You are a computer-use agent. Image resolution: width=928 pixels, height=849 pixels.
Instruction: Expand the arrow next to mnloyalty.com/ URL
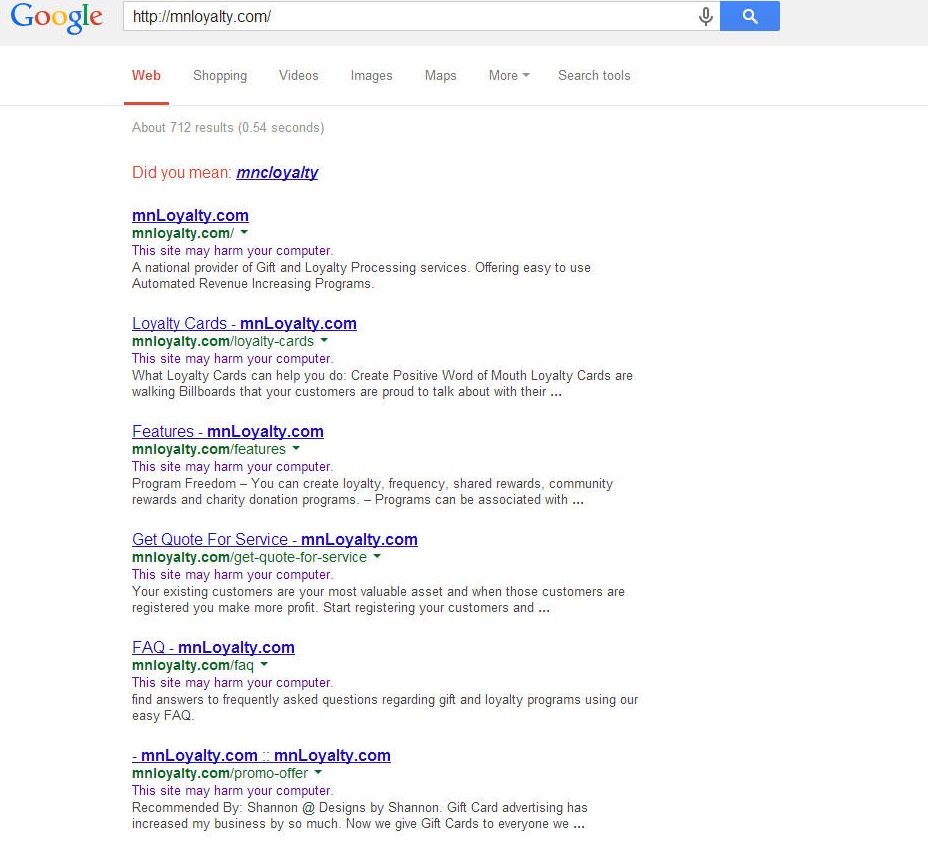coord(244,233)
